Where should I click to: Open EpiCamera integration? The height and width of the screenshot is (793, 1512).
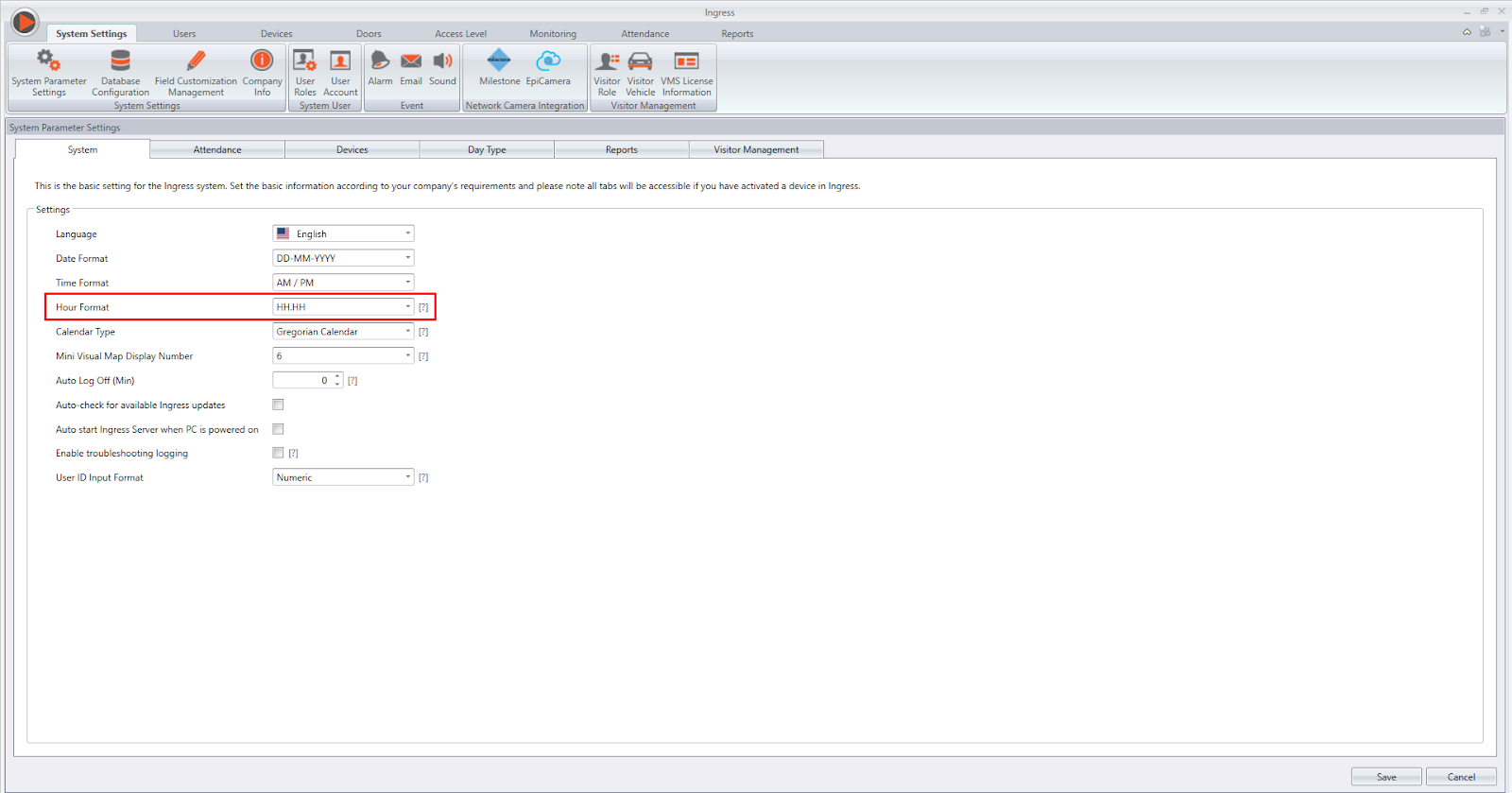pos(548,68)
